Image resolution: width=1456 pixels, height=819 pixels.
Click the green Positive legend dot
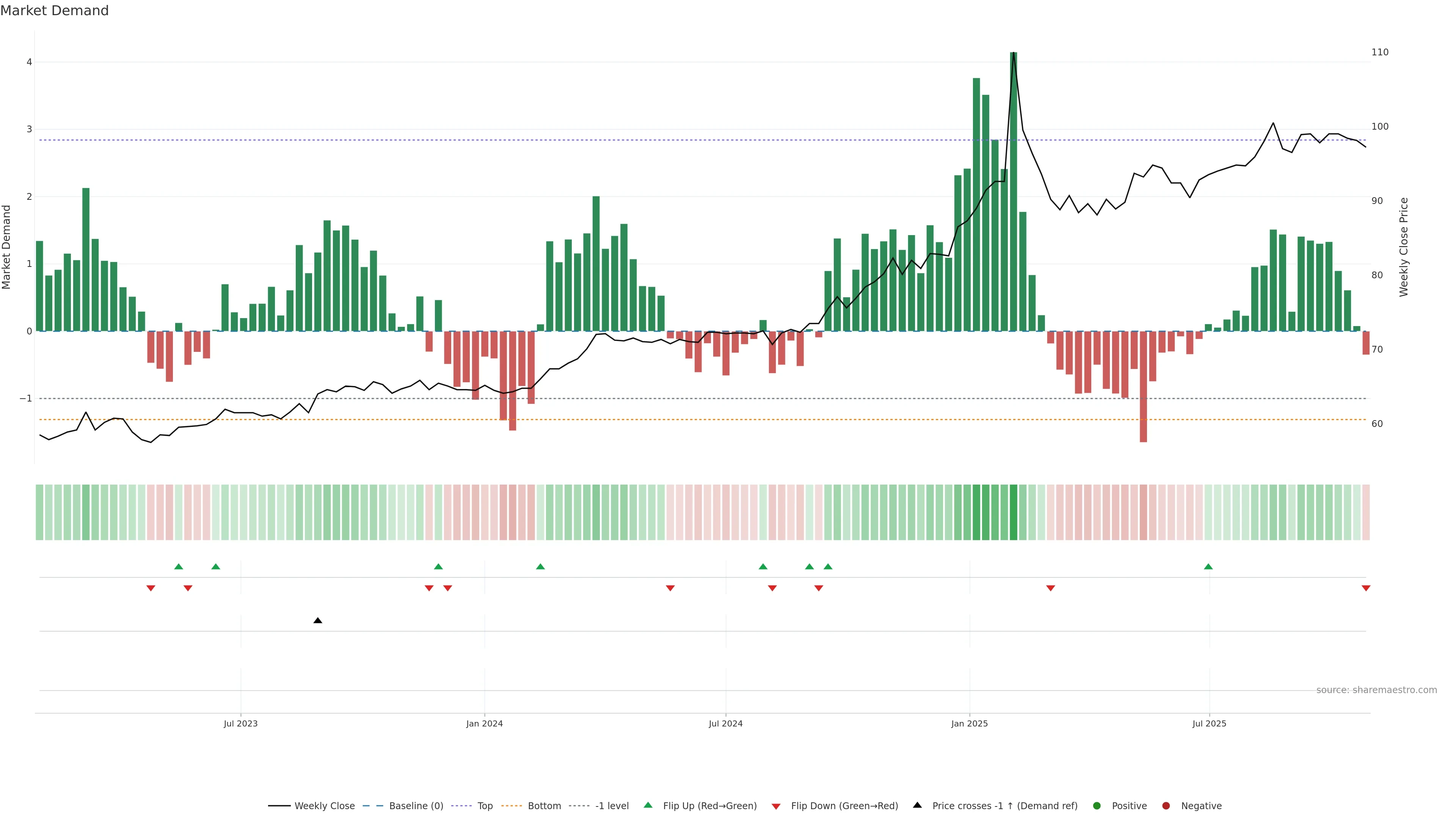1097,806
